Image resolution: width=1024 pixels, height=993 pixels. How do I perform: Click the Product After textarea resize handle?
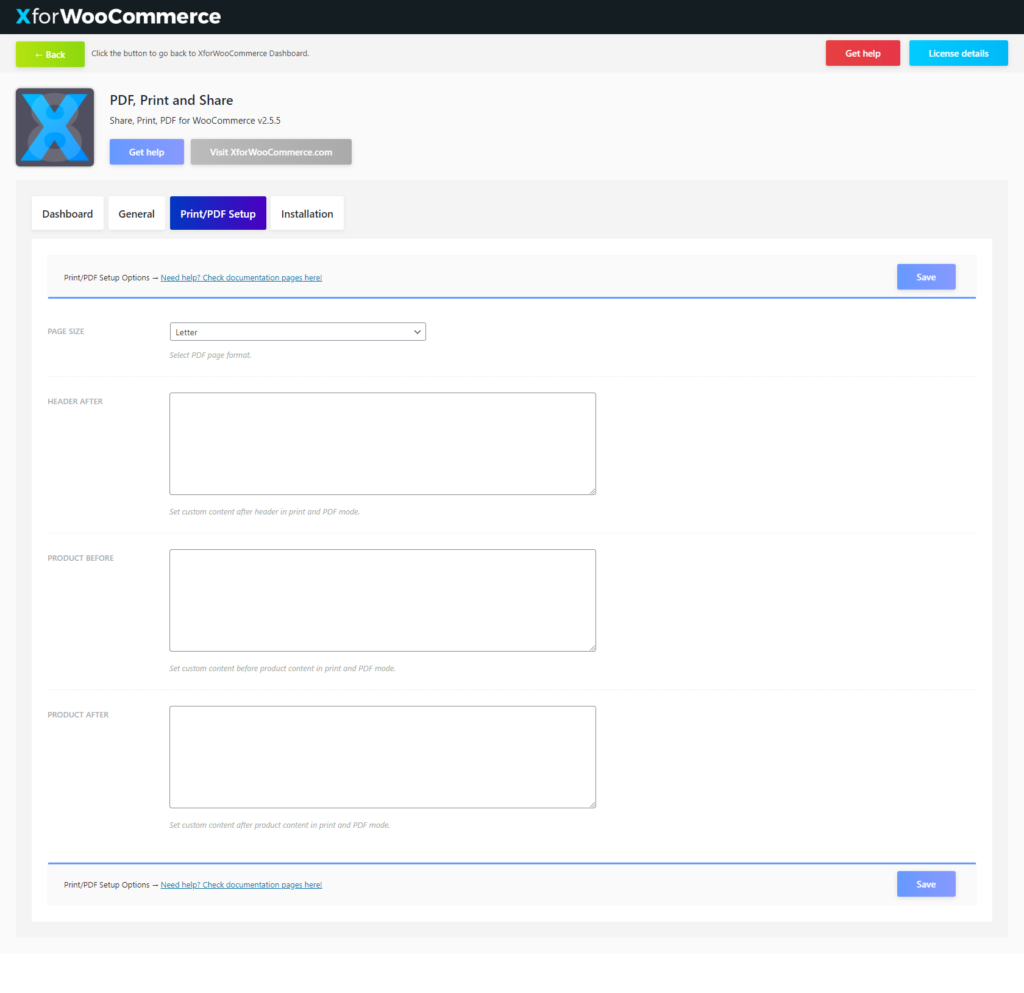point(592,804)
